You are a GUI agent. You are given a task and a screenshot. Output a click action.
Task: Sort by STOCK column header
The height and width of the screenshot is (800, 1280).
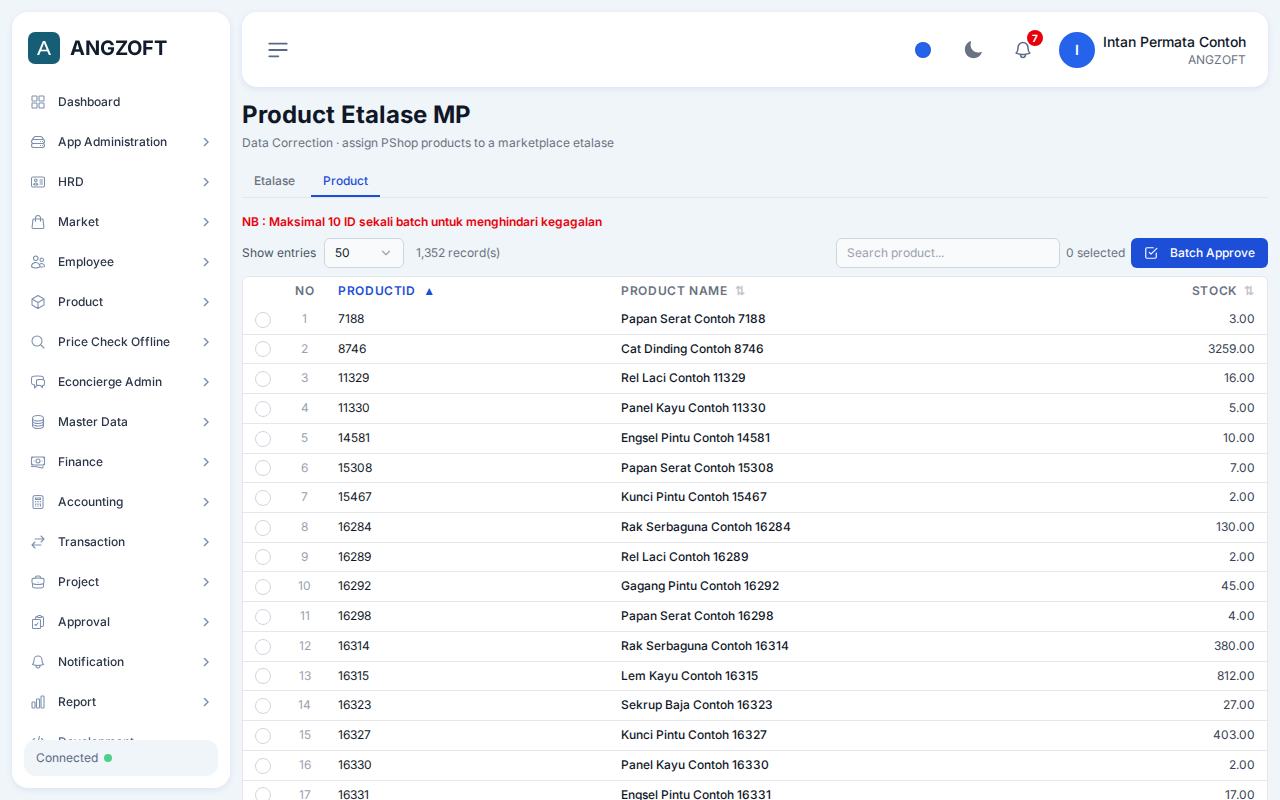pyautogui.click(x=1223, y=291)
